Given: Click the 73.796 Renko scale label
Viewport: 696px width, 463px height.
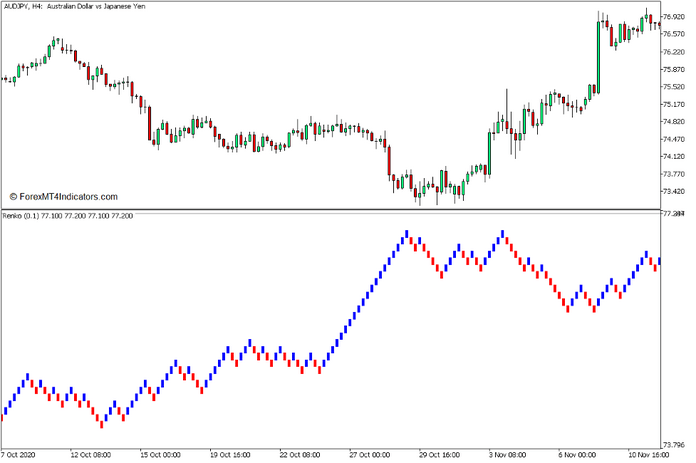Looking at the screenshot, I should [x=674, y=445].
